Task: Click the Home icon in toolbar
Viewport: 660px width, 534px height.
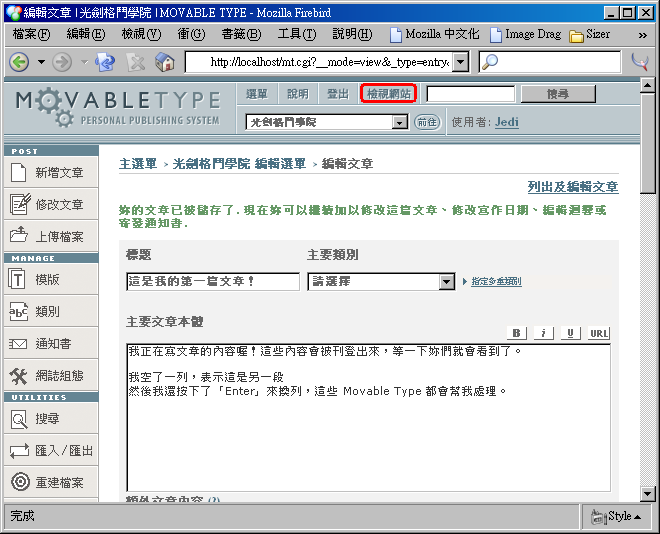Action: 165,62
